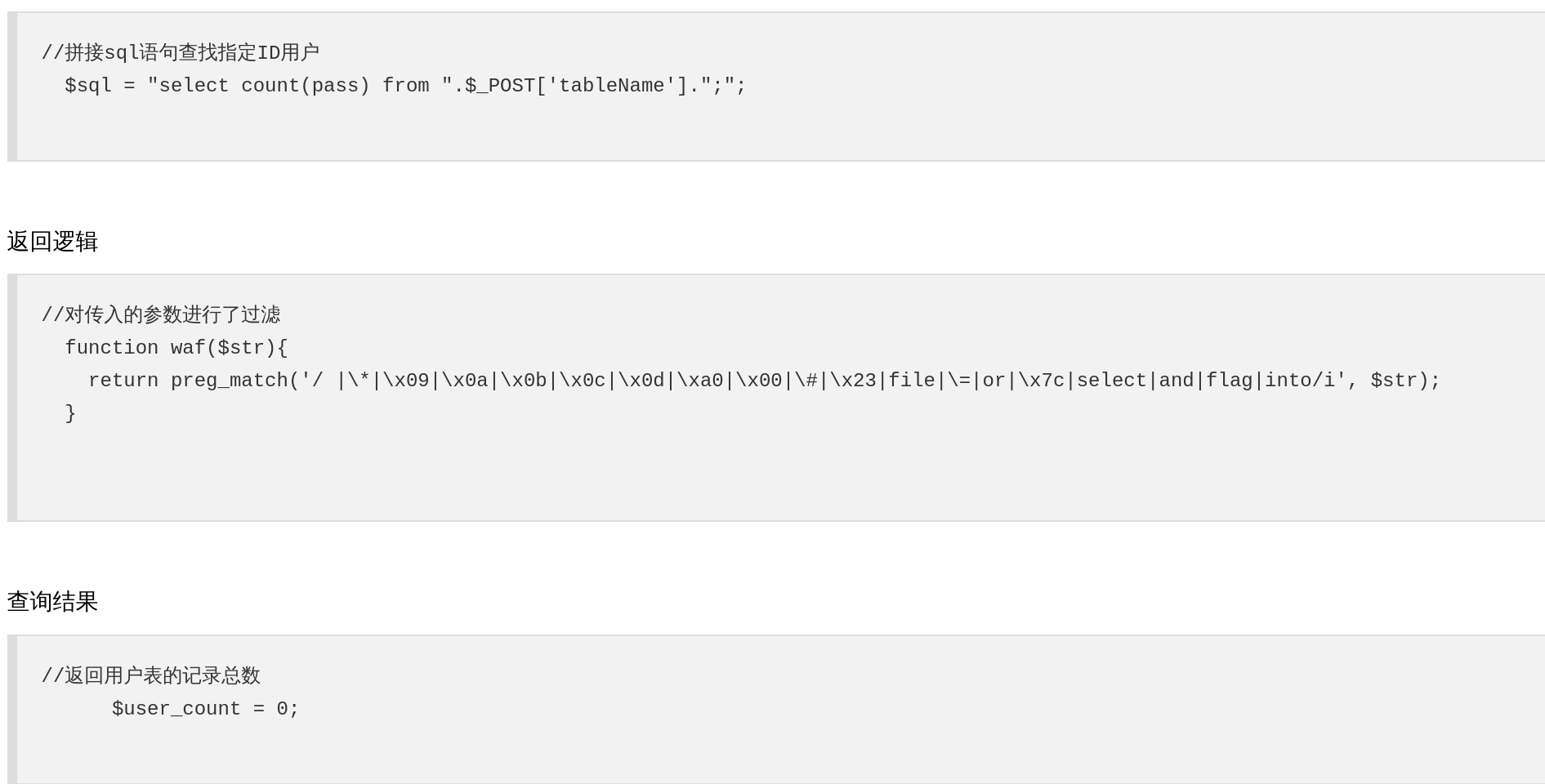Click the $user_count = 0 line

click(205, 709)
